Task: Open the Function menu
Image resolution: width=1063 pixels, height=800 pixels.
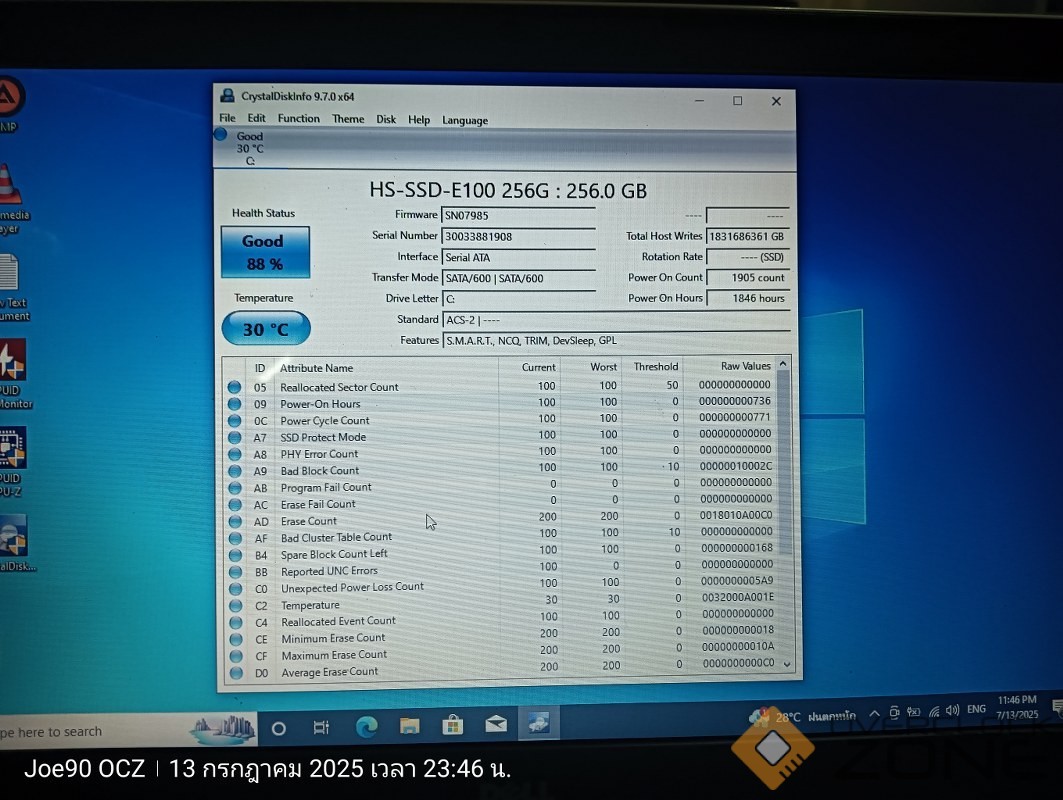Action: point(298,119)
